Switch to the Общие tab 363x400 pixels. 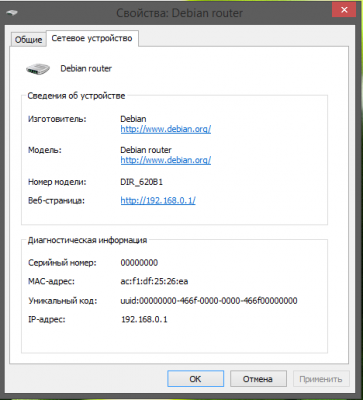pos(28,40)
